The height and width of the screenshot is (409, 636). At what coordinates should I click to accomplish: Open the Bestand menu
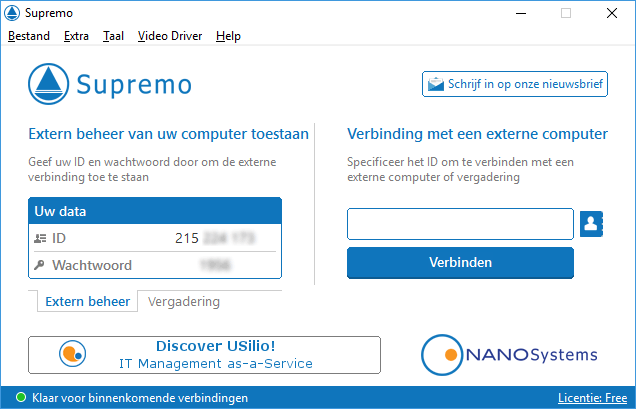[x=29, y=36]
